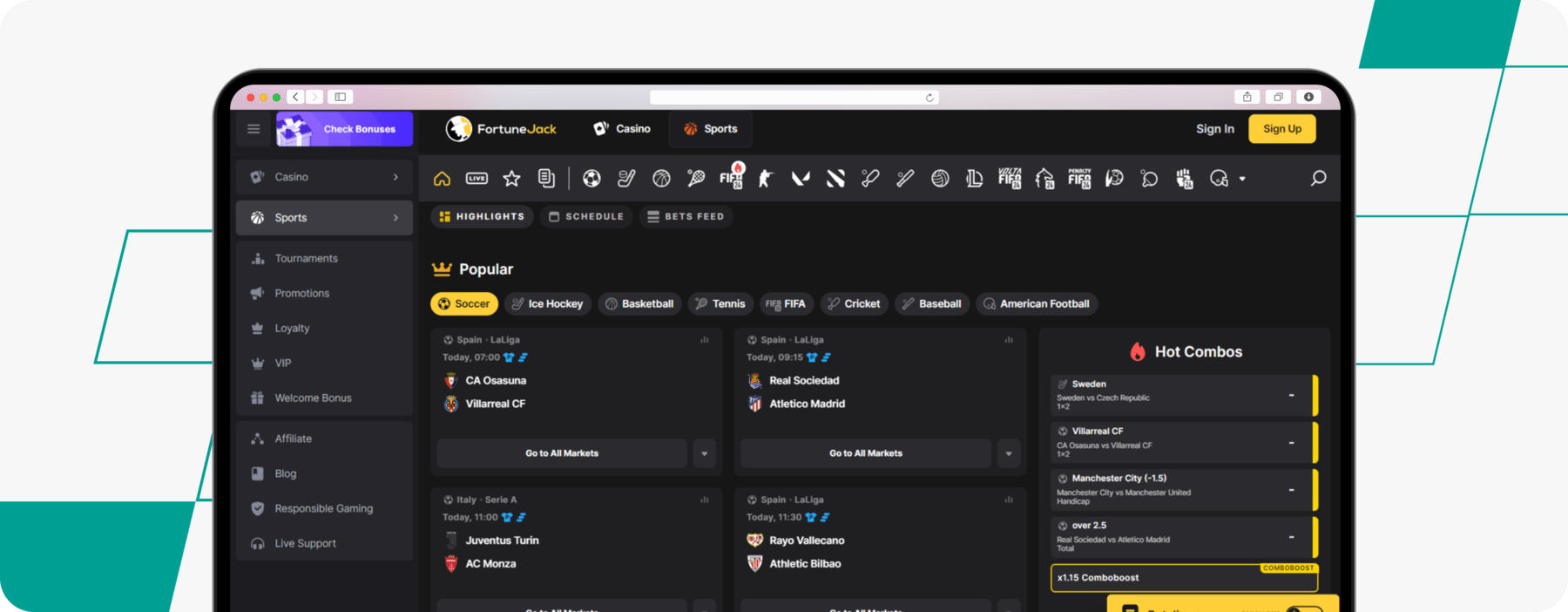The height and width of the screenshot is (612, 1568).
Task: Expand the Sports sidebar chevron
Action: (396, 218)
